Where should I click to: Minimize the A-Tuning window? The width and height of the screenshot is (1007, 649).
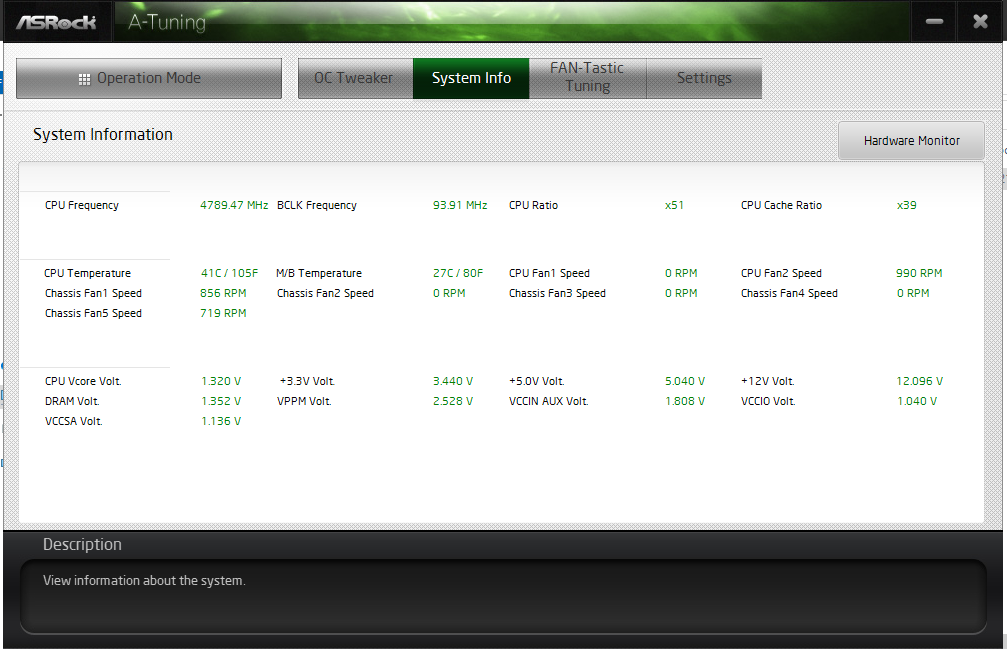click(934, 21)
